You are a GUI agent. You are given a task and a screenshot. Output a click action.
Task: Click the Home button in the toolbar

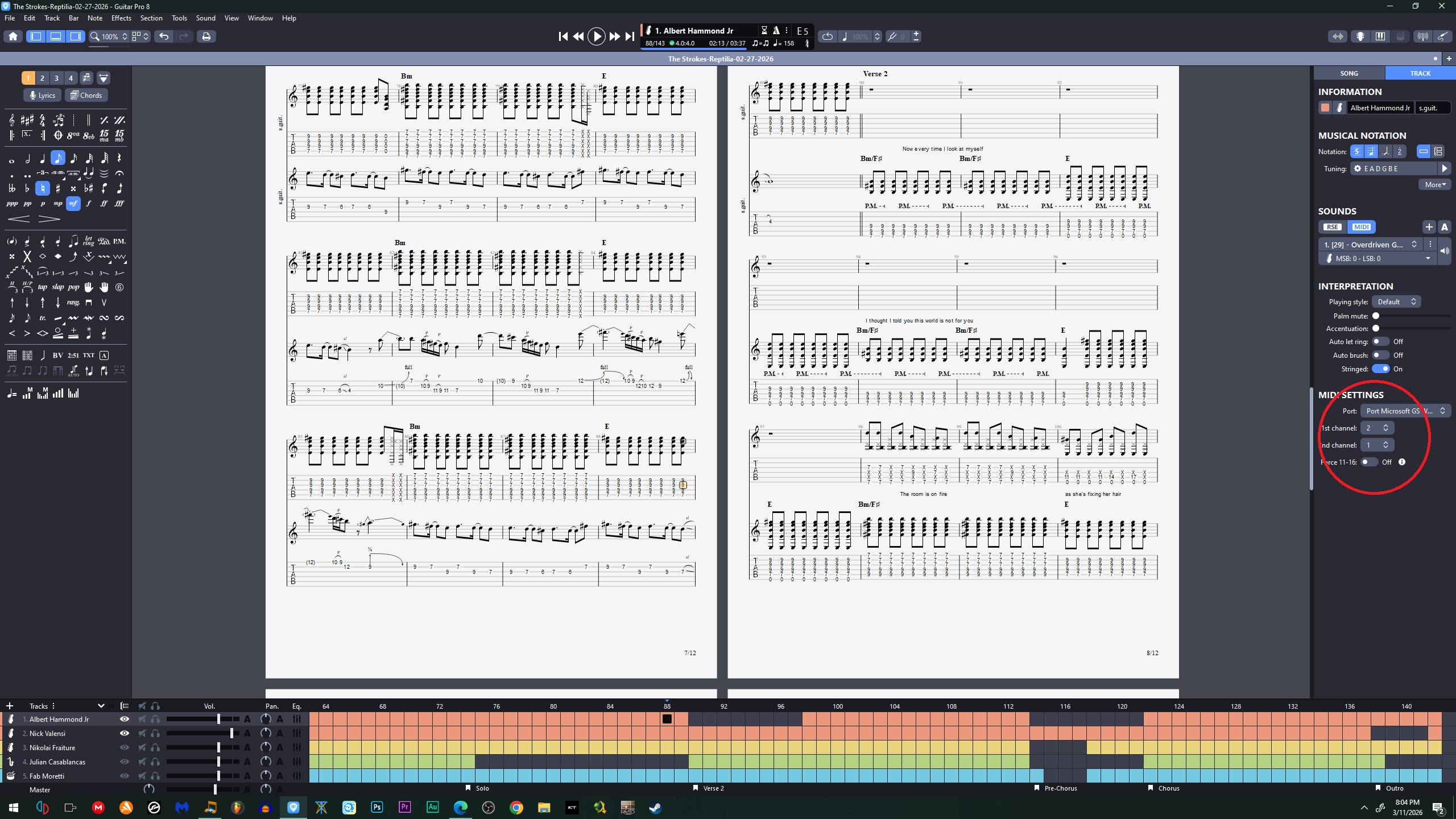pos(13,36)
